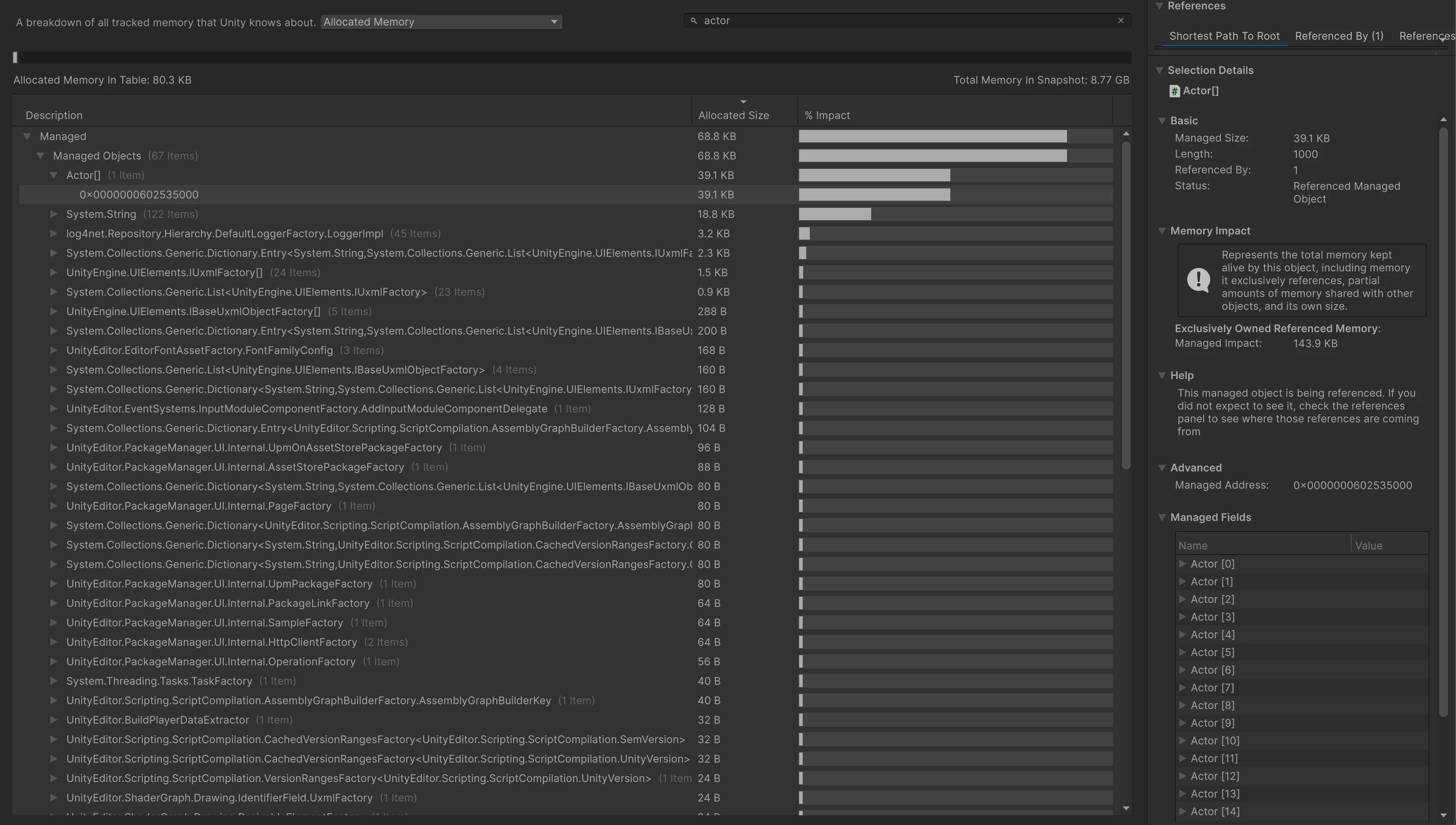Collapse the Memory Impact section
This screenshot has height=825, width=1456.
(1162, 231)
